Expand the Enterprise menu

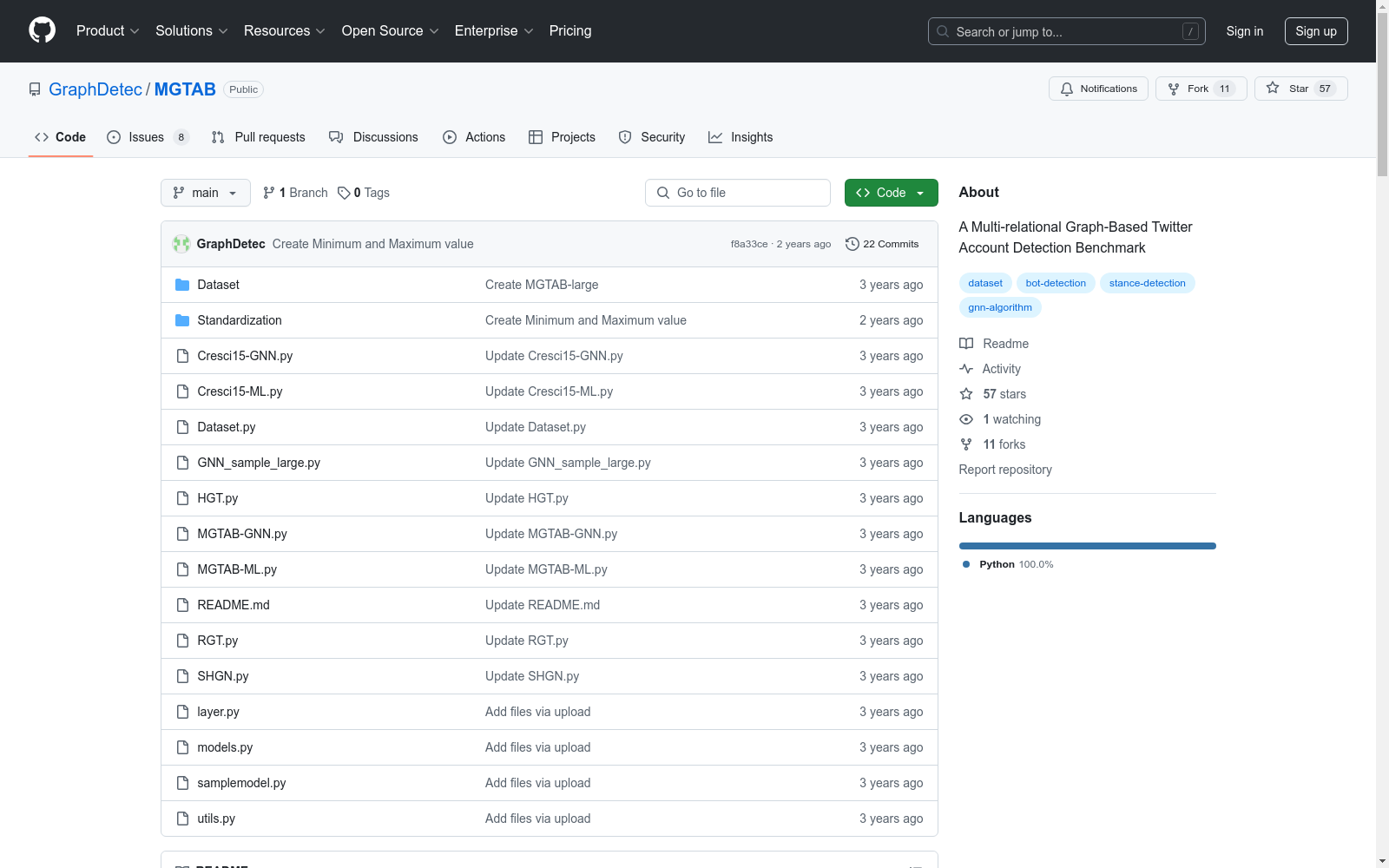494,31
